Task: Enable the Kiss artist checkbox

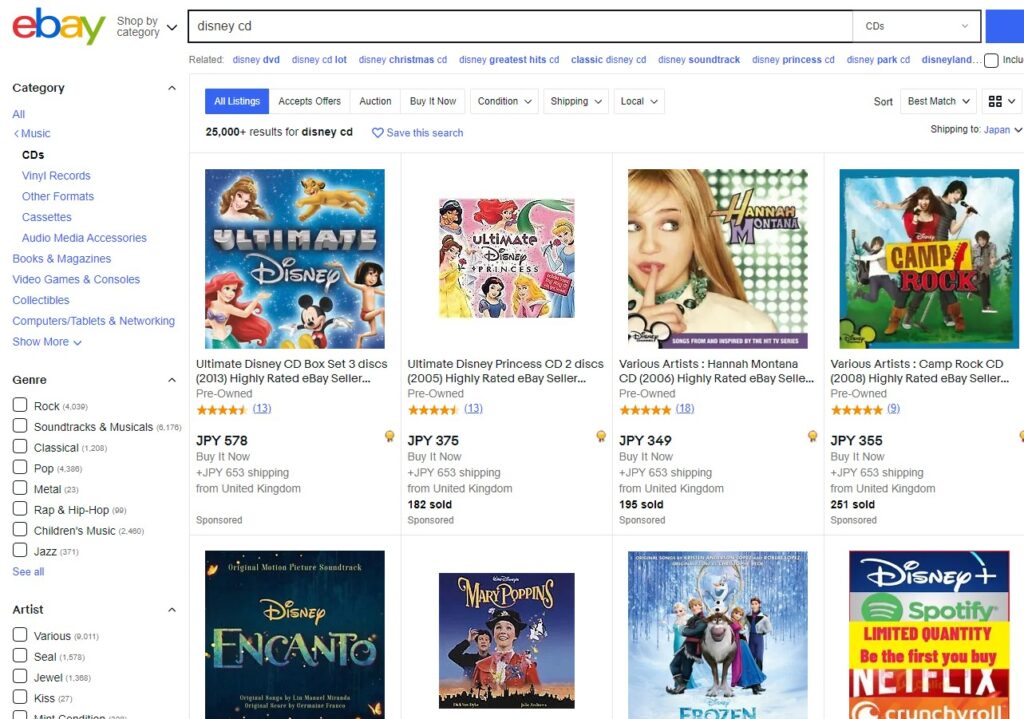Action: 20,697
